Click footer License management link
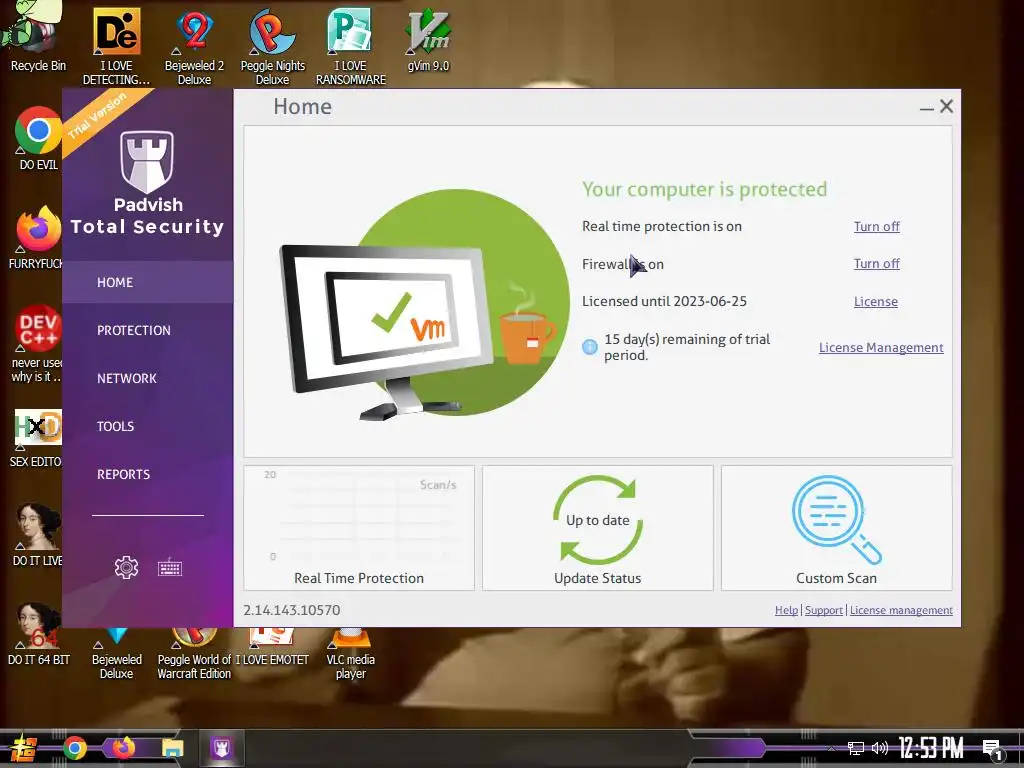Image resolution: width=1024 pixels, height=768 pixels. click(x=901, y=610)
